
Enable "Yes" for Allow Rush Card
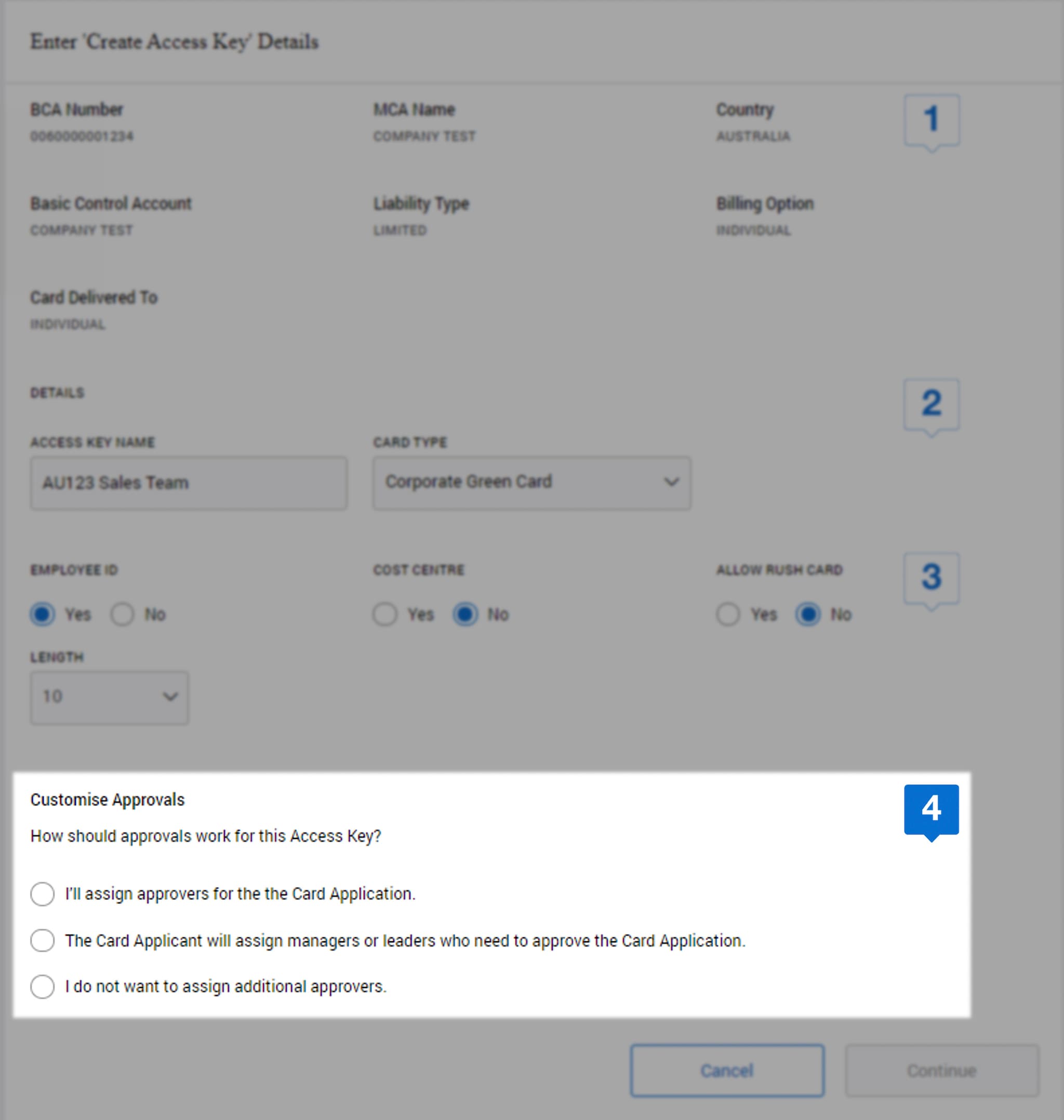tap(729, 614)
